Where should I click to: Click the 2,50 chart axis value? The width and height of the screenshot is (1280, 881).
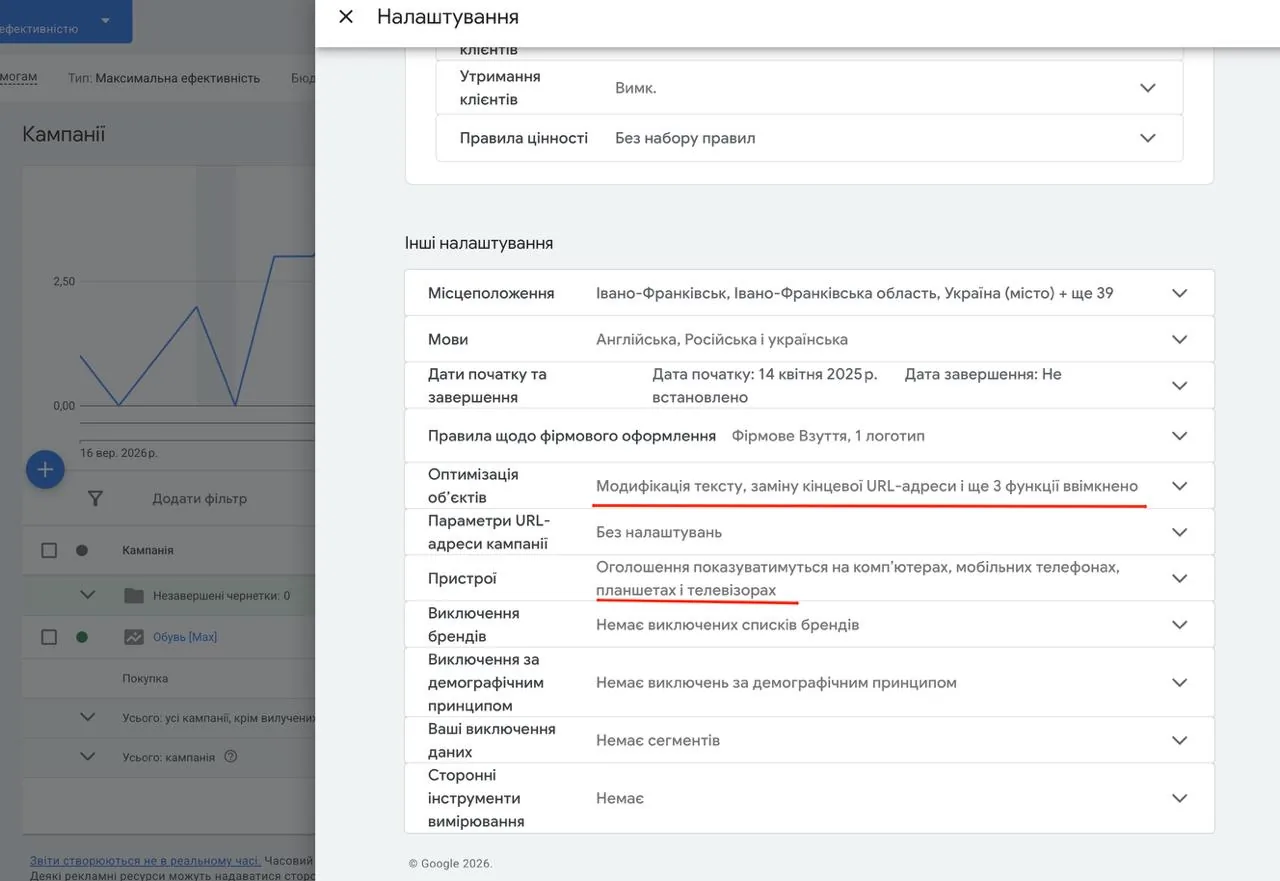coord(64,282)
